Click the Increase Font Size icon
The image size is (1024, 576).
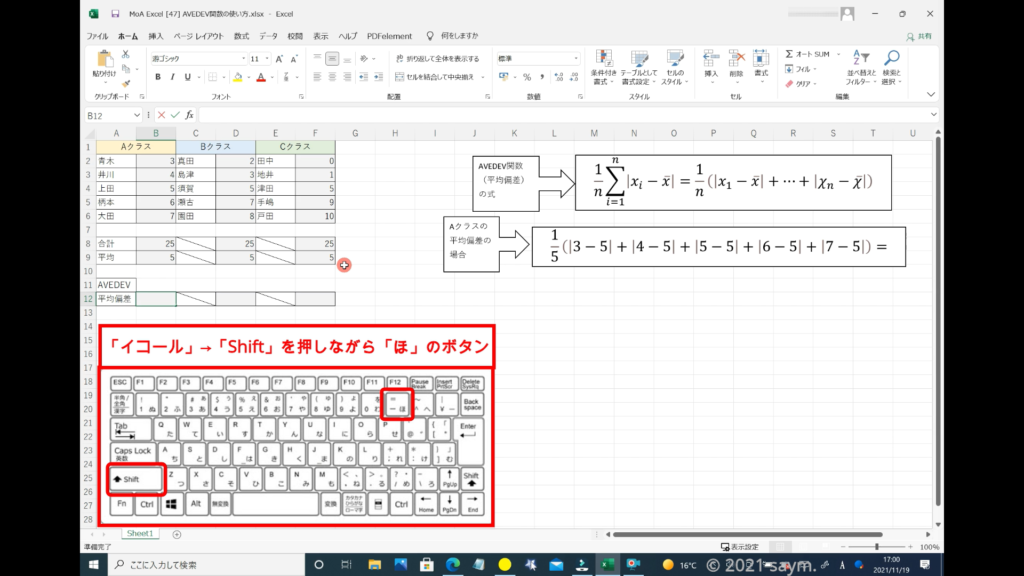277,59
